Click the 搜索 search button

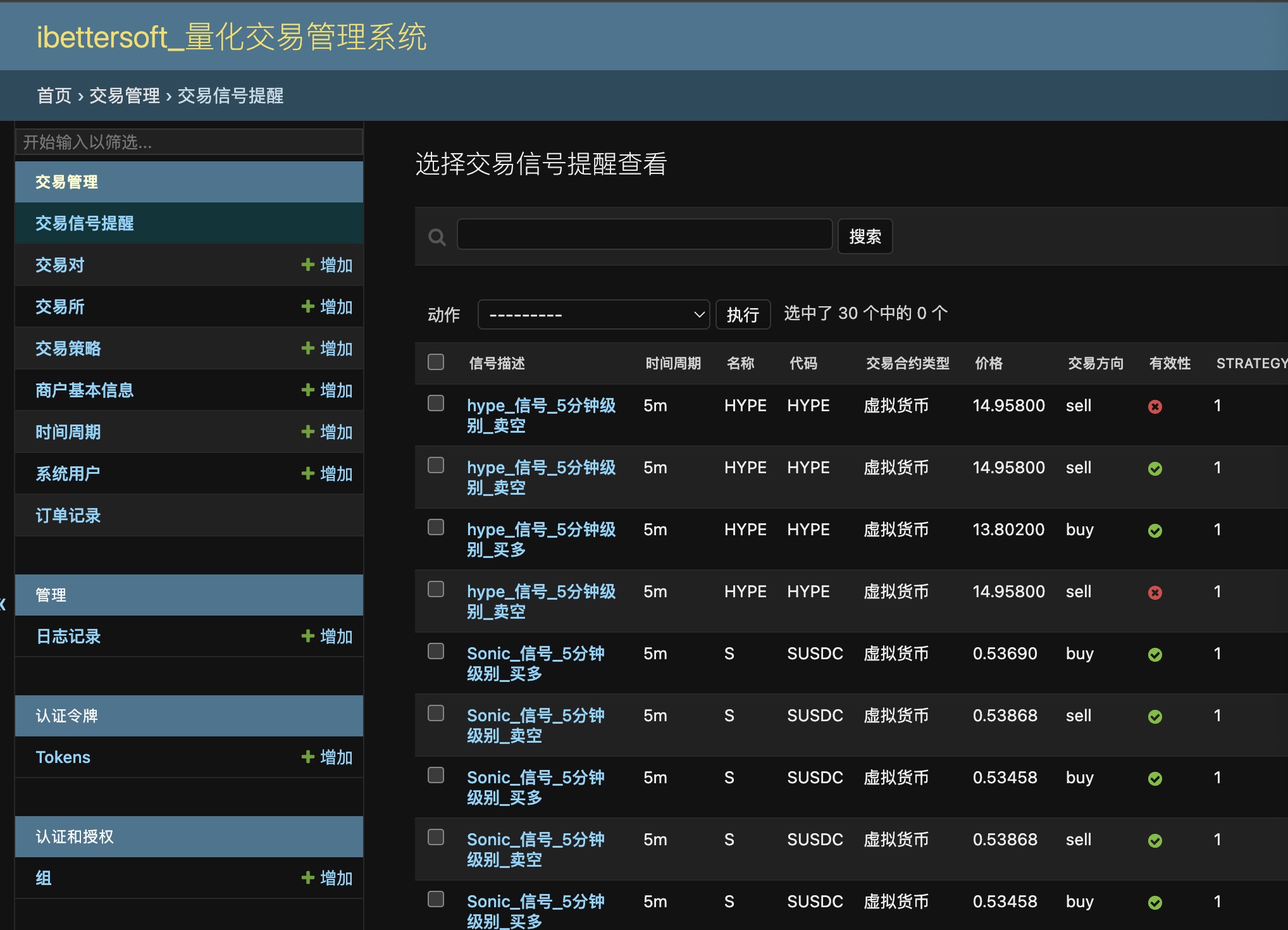(865, 237)
